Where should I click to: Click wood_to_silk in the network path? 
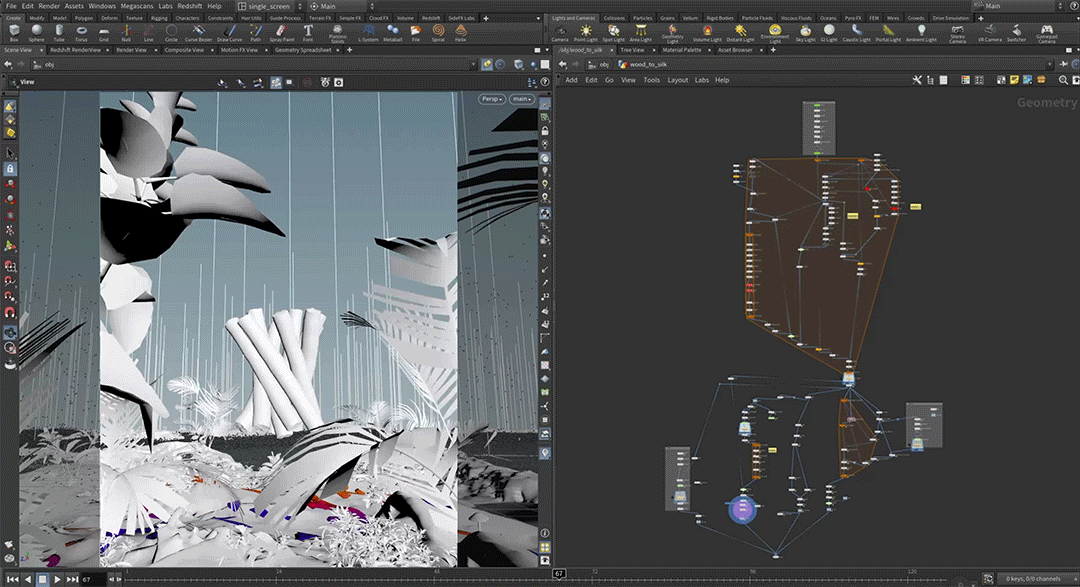649,64
